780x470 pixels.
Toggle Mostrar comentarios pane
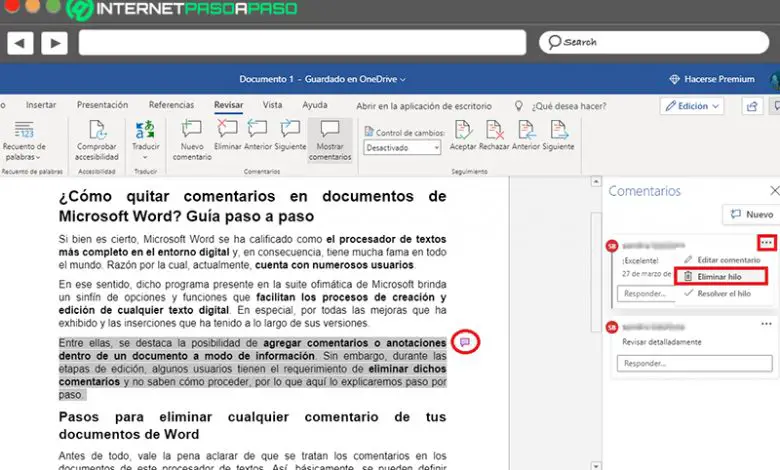click(x=330, y=140)
